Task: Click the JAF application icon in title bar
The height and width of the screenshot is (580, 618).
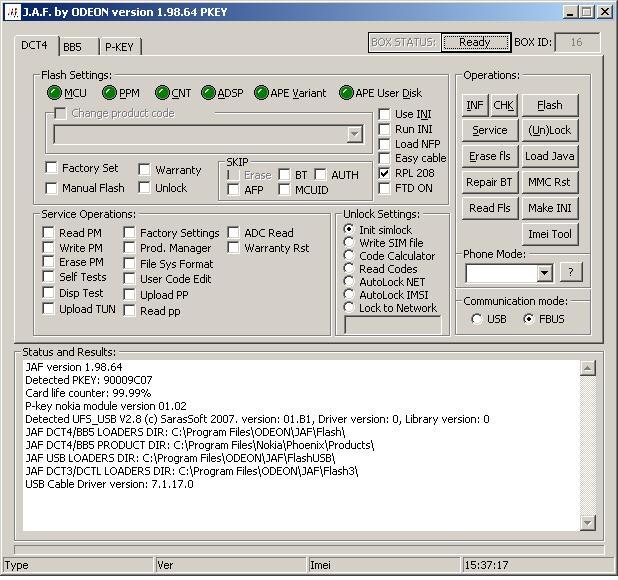Action: tap(12, 12)
